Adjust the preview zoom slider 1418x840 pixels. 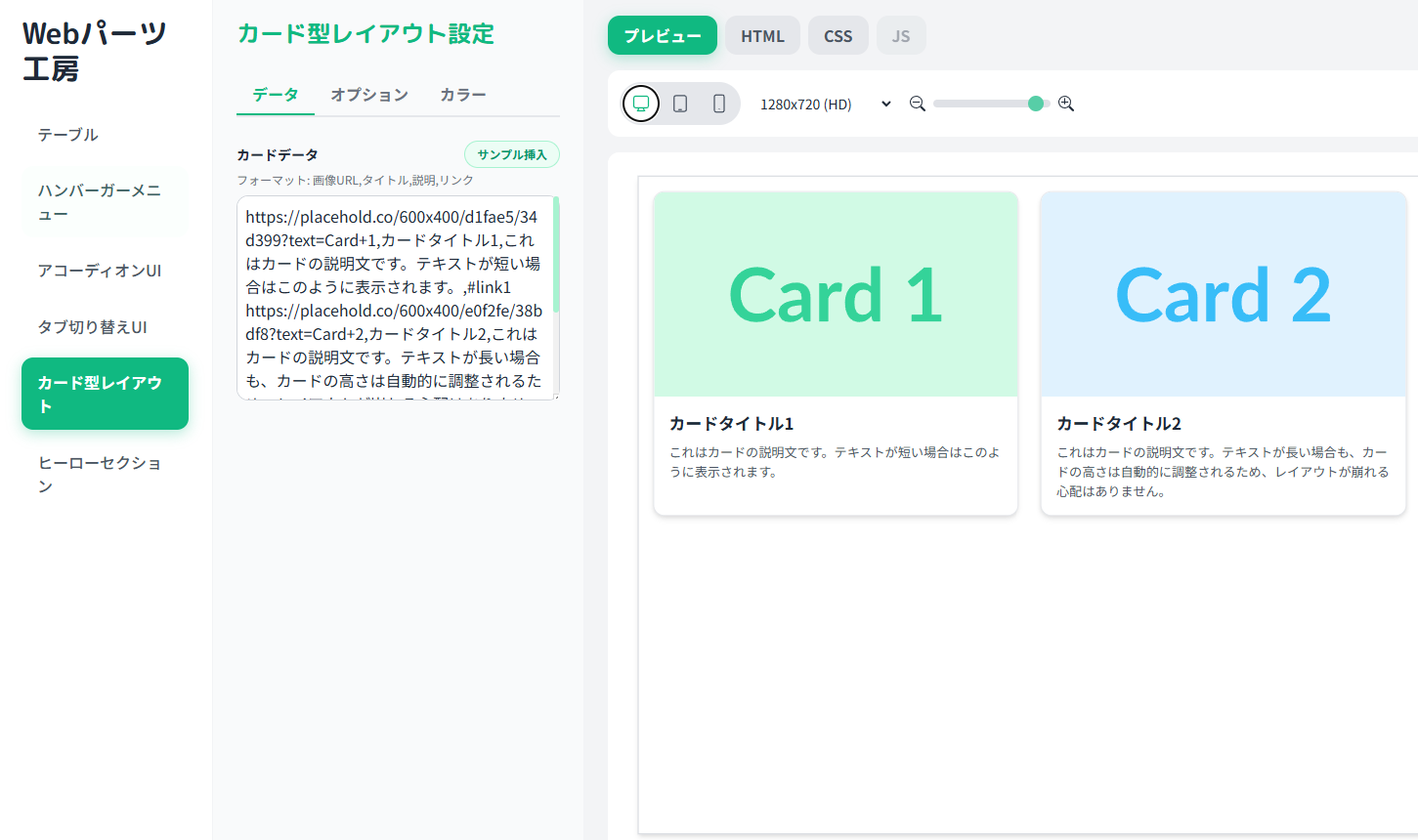coord(991,104)
